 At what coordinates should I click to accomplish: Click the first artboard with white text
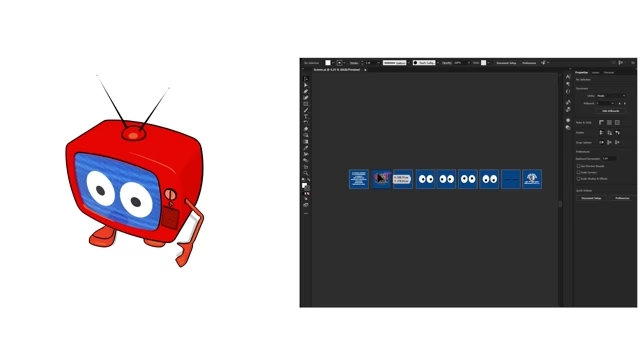359,179
